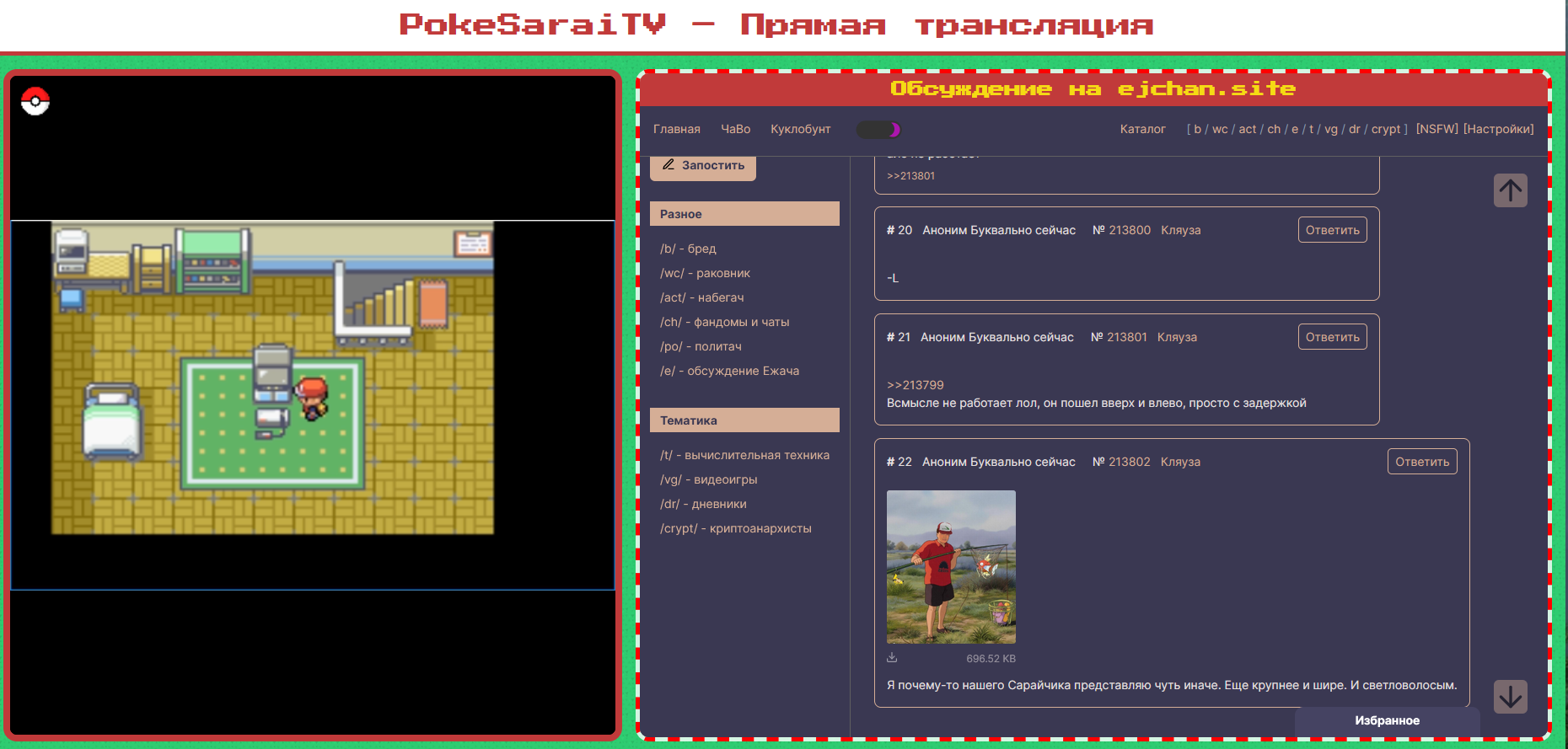Toggle the dark theme switch in navbar
This screenshot has width=1568, height=749.
878,129
